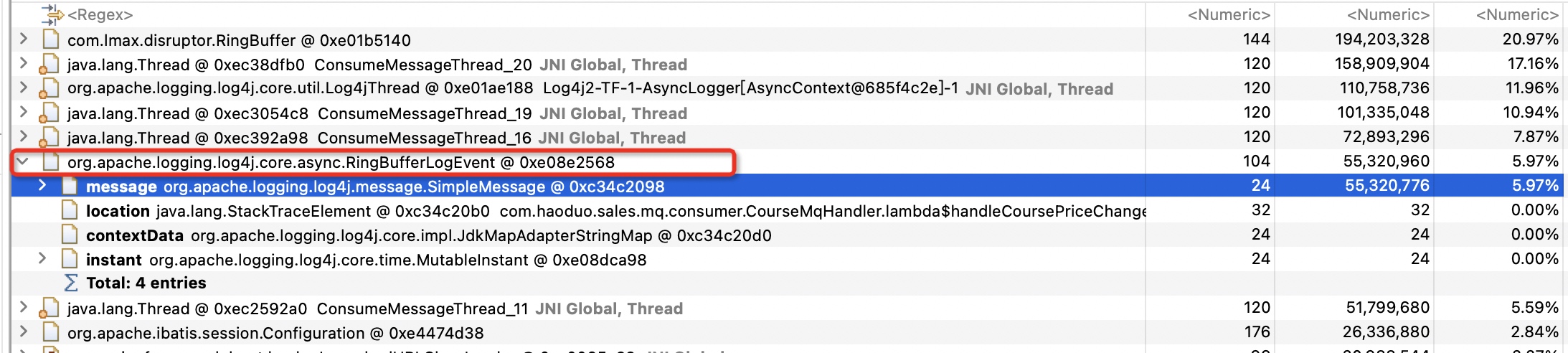1568x353 pixels.
Task: Expand the ibatis session Configuration row
Action: (x=24, y=332)
